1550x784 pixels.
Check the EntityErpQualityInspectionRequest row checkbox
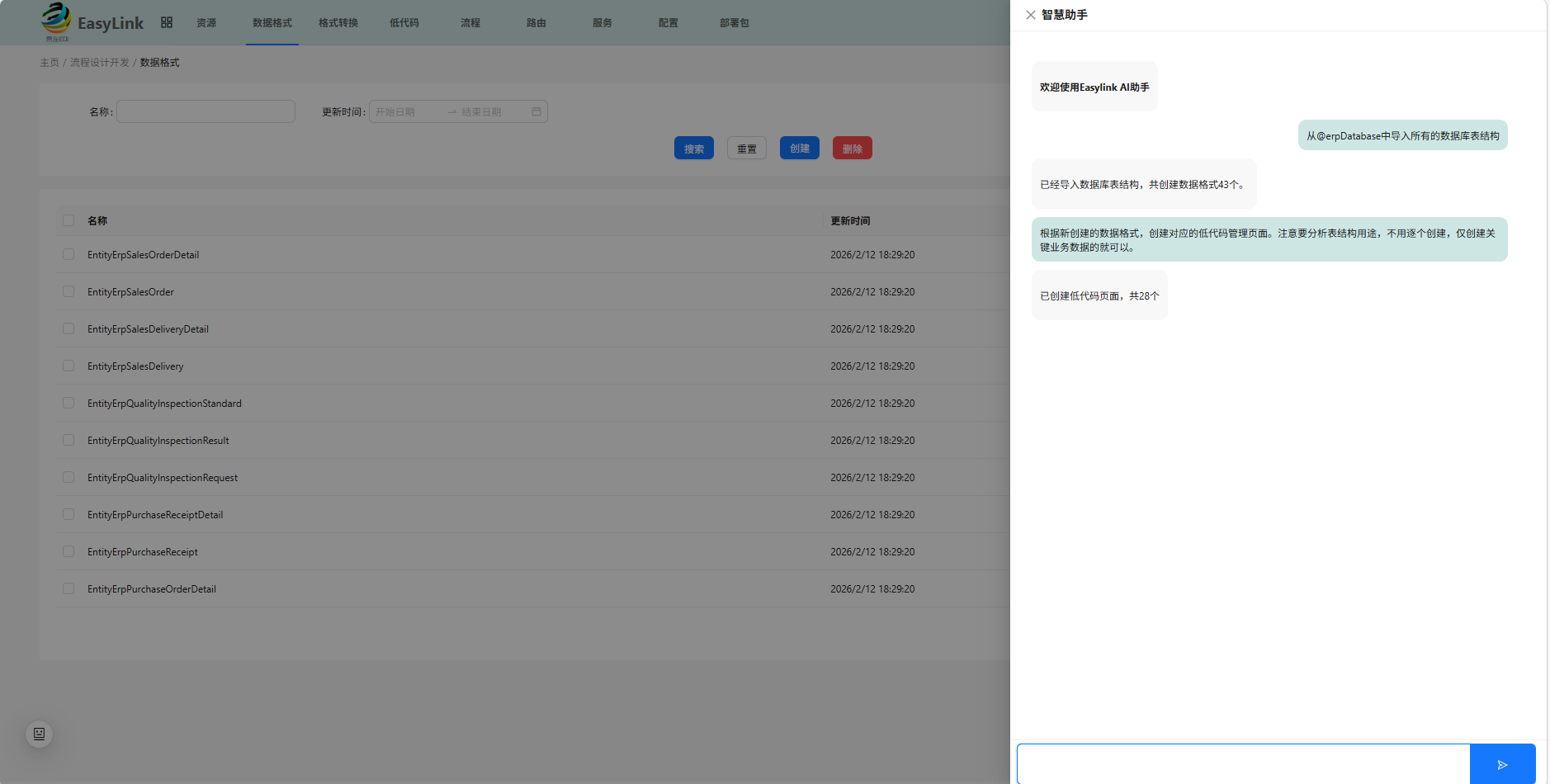[69, 477]
